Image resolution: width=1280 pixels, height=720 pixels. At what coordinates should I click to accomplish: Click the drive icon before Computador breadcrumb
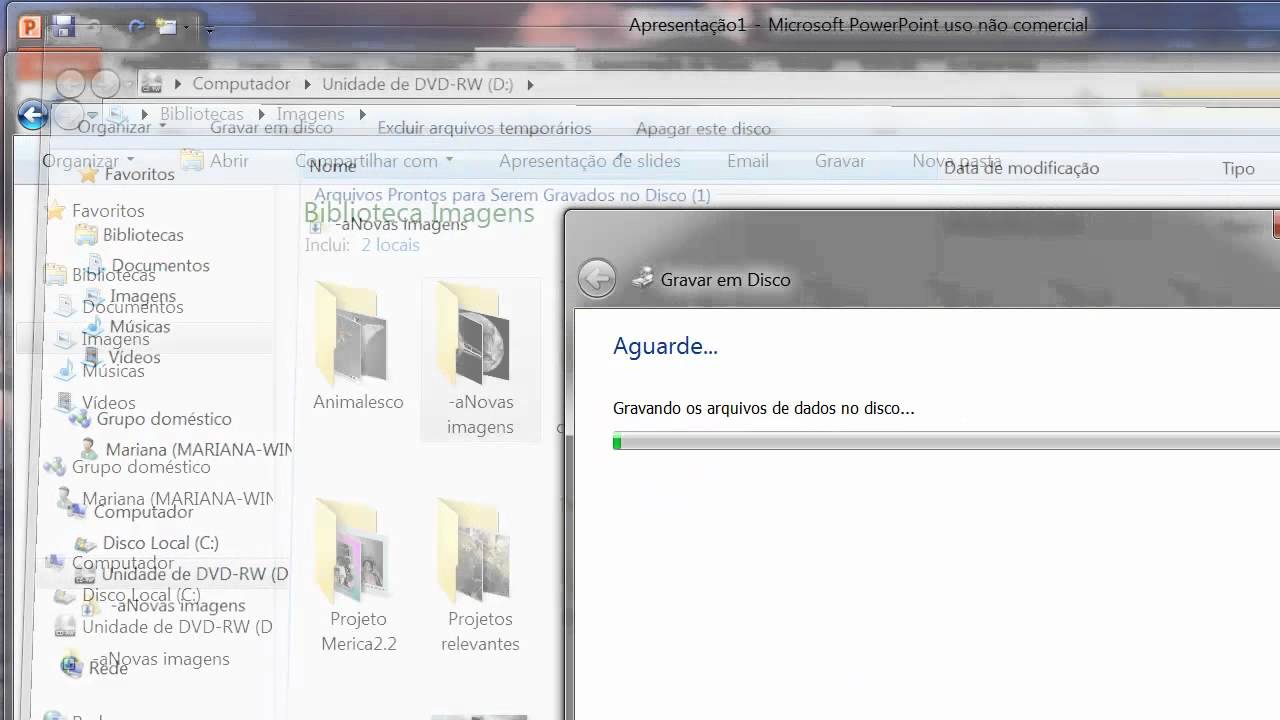(151, 83)
